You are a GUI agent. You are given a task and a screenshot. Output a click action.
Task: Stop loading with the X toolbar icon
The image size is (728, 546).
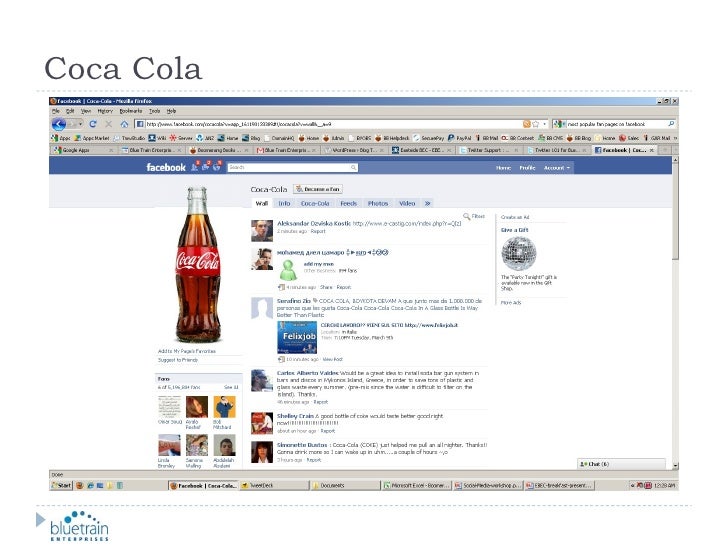pyautogui.click(x=109, y=124)
